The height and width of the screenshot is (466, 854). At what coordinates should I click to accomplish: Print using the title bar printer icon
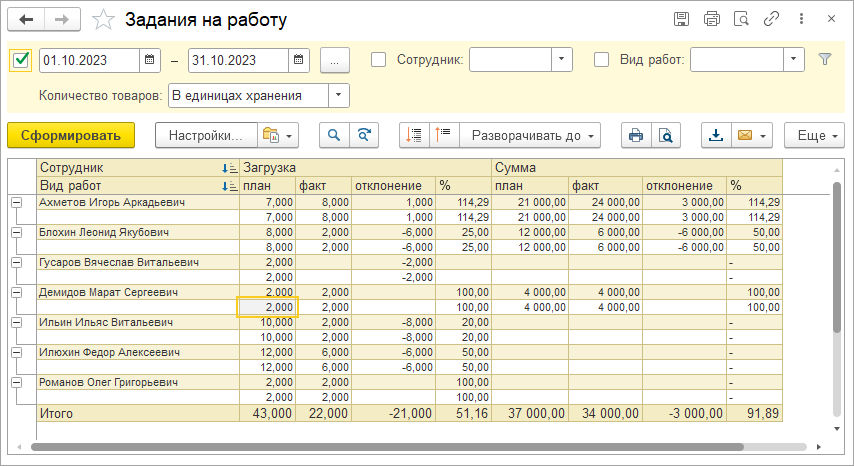pyautogui.click(x=711, y=19)
